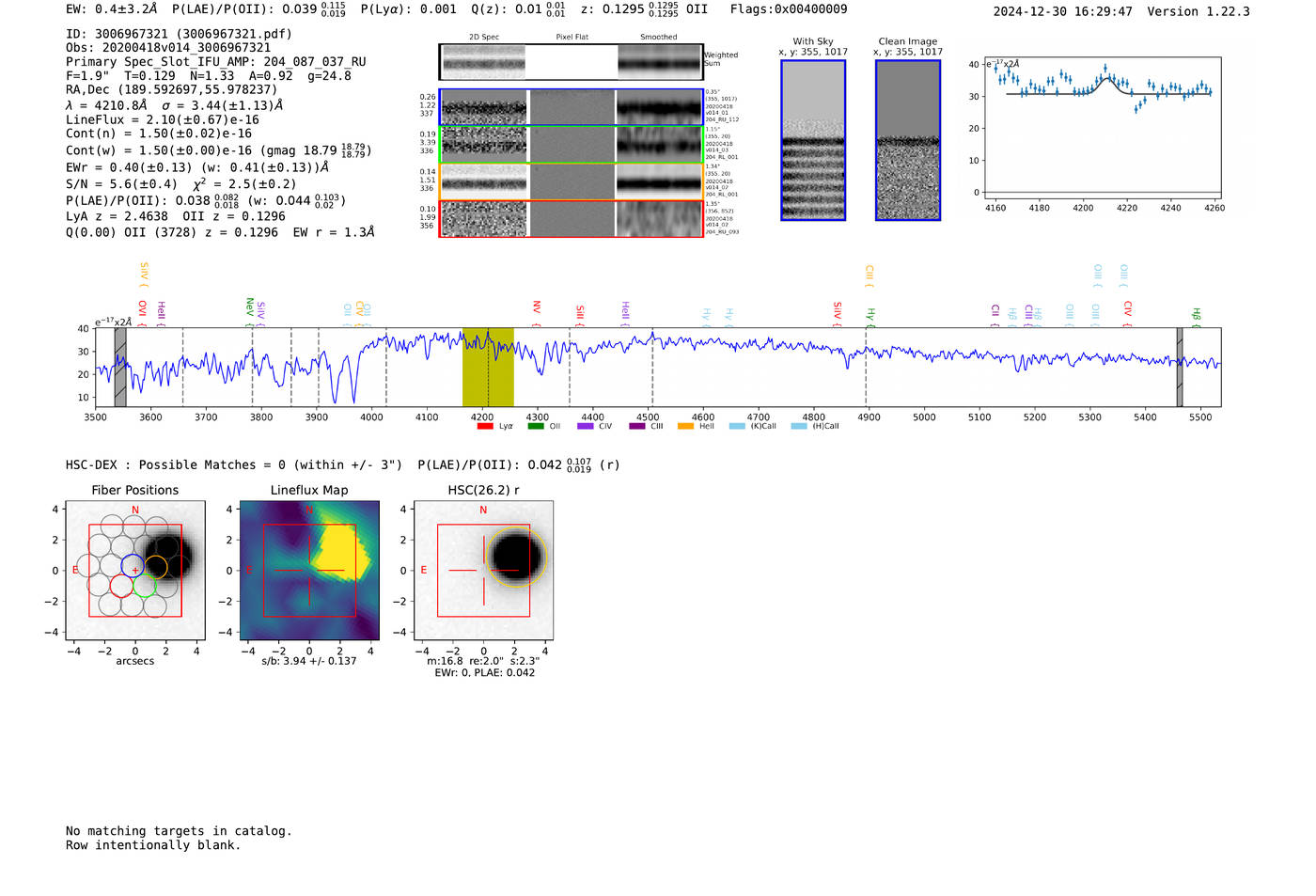
Task: Click the 'EWr: 0, PLAE: 0.042' caption
Action: pos(484,673)
